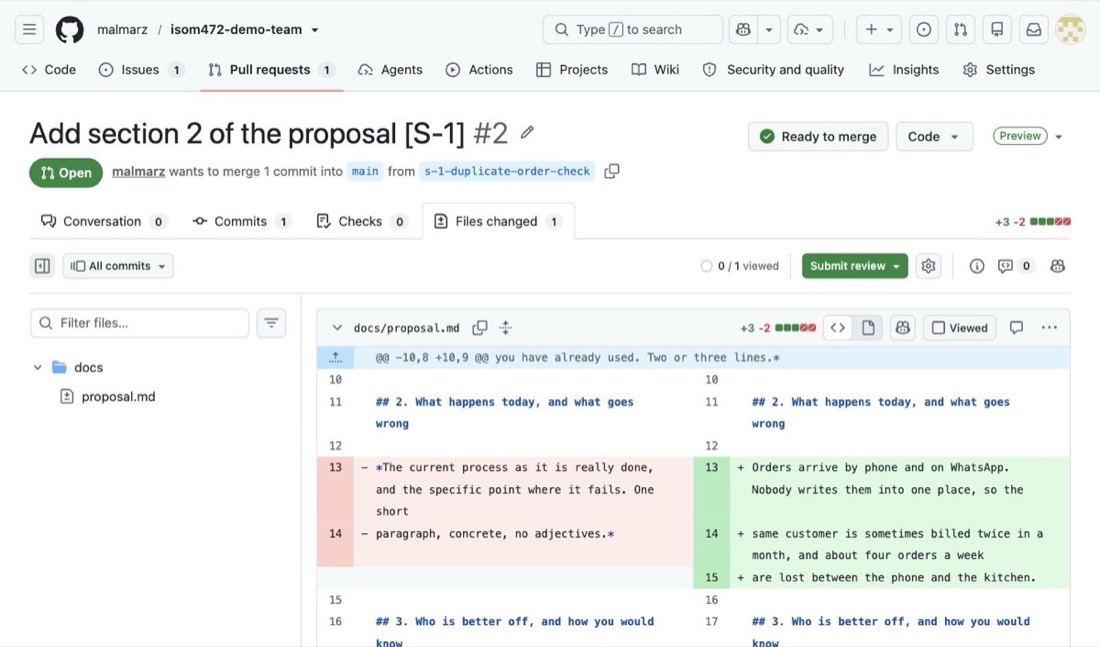Open Security and quality tab
Image resolution: width=1100 pixels, height=647 pixels.
click(x=773, y=69)
